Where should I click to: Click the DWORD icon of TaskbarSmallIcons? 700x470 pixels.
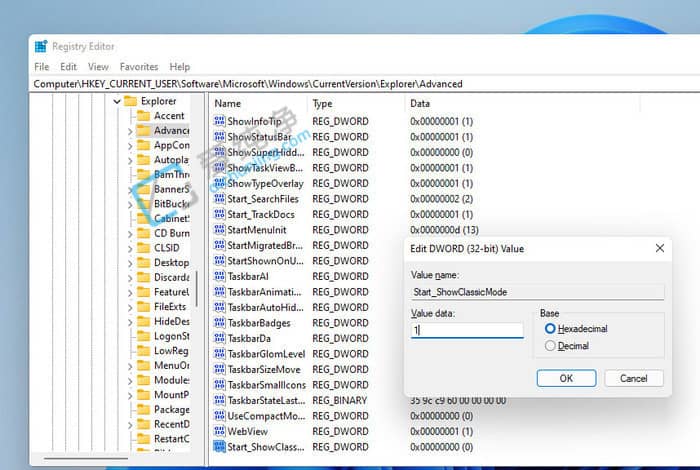(220, 385)
